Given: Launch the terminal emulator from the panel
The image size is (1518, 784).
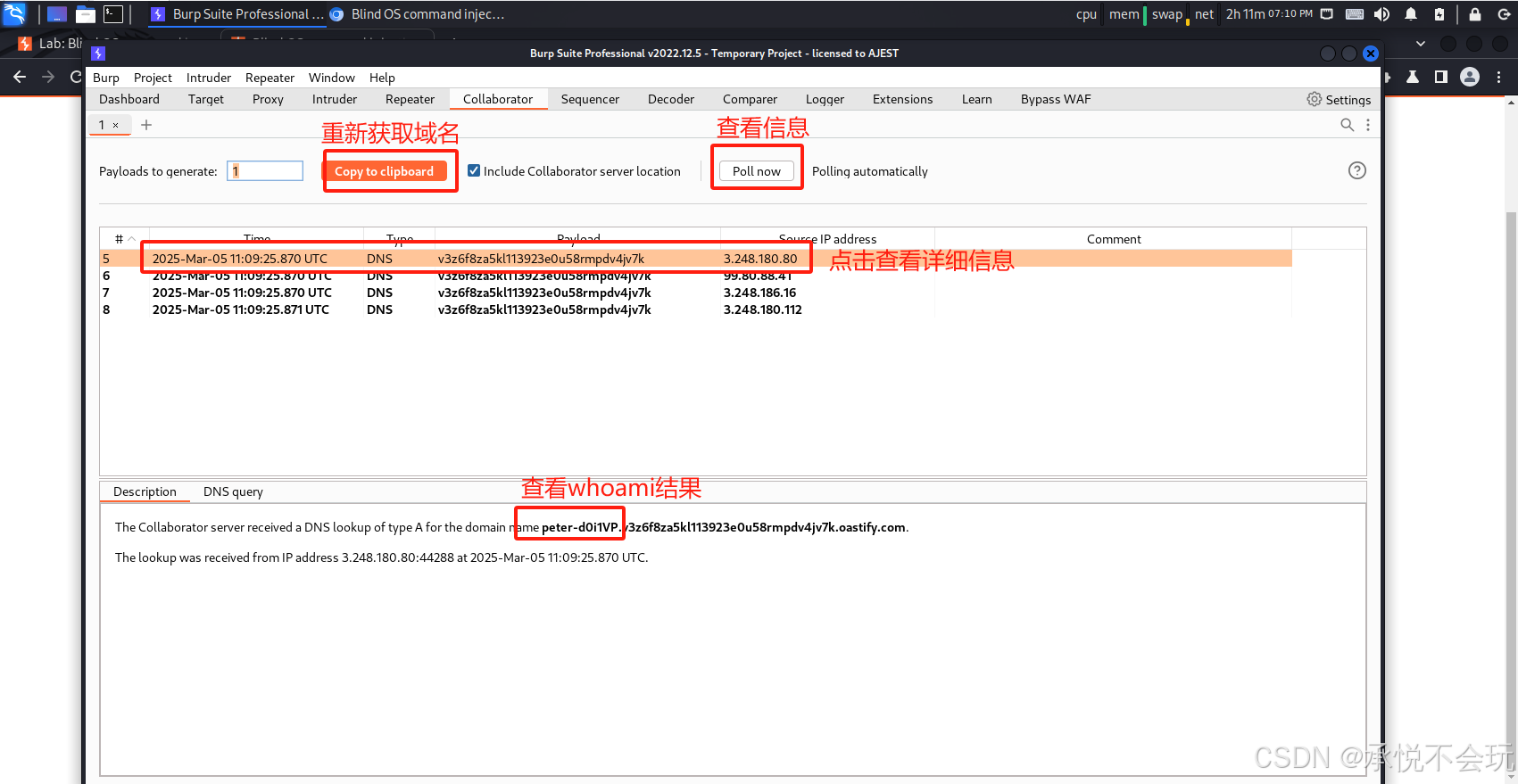Looking at the screenshot, I should pos(113,14).
